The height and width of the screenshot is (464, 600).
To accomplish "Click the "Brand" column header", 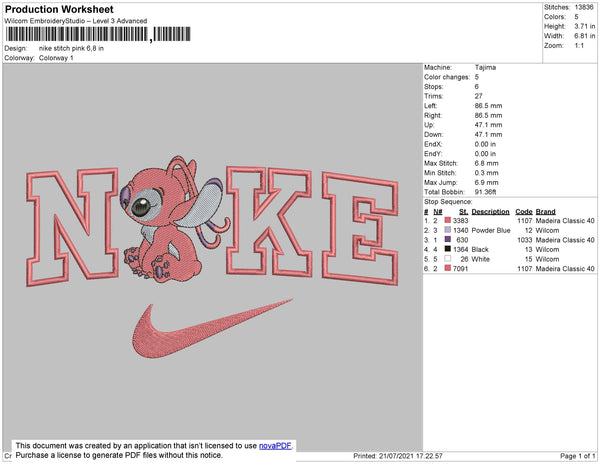I will tap(545, 212).
